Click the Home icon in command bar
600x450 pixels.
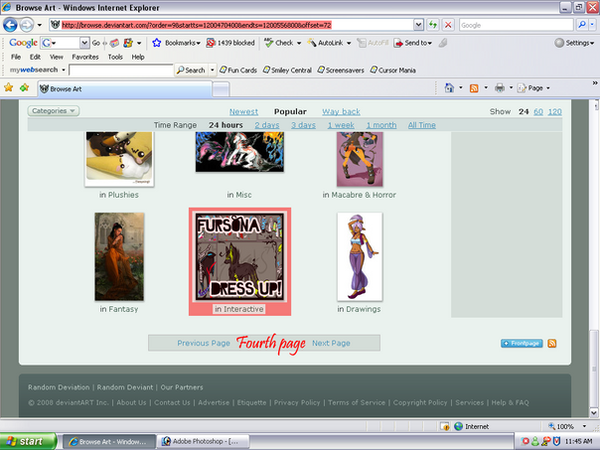click(449, 88)
